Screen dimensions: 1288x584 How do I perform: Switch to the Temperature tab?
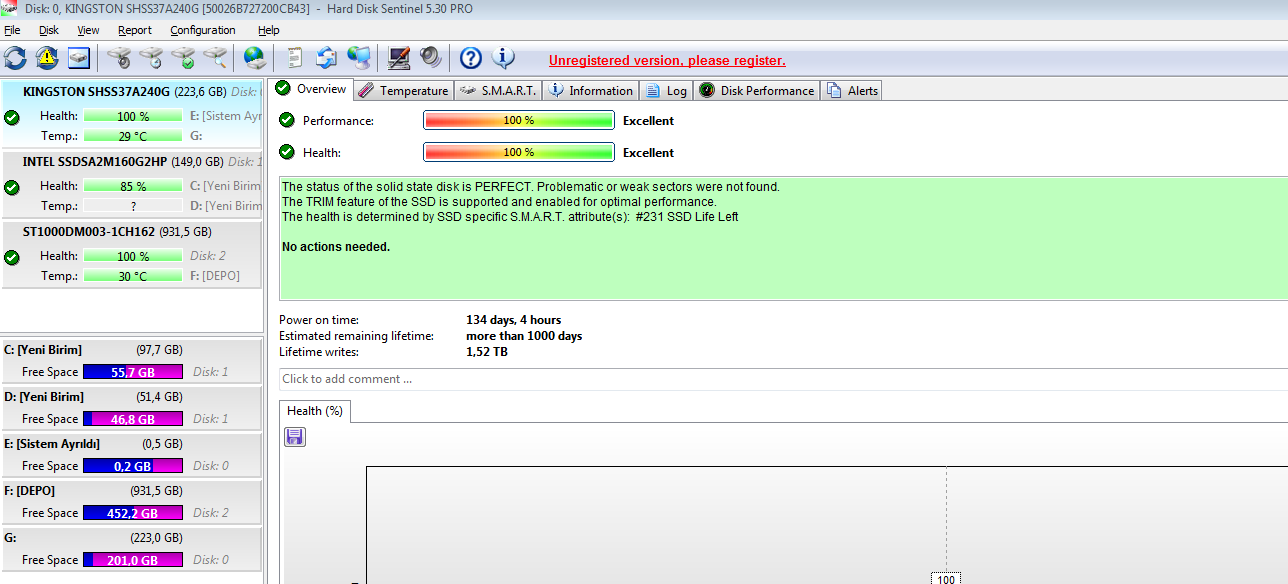click(x=404, y=90)
